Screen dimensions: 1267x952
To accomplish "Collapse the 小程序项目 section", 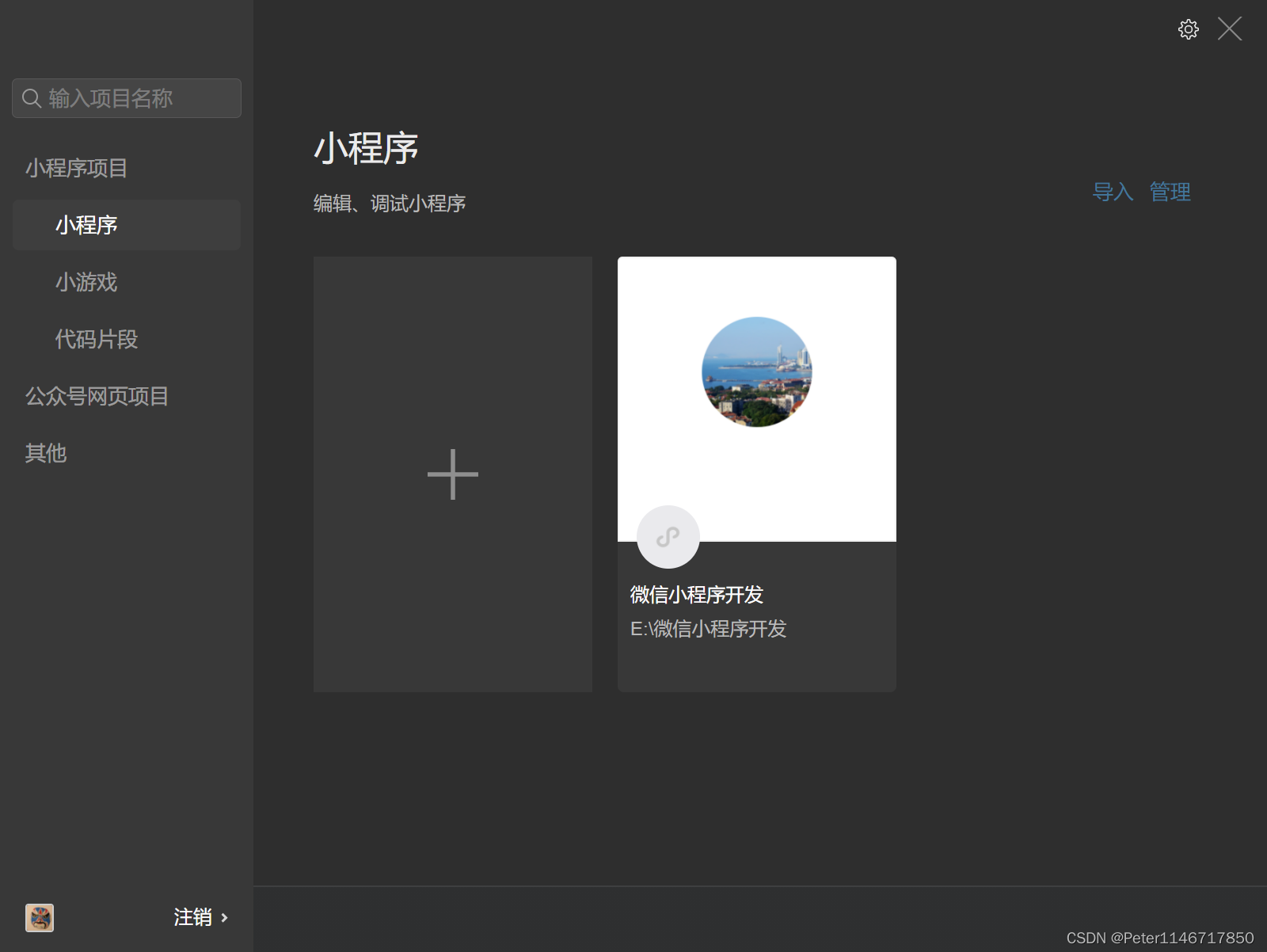I will (77, 168).
